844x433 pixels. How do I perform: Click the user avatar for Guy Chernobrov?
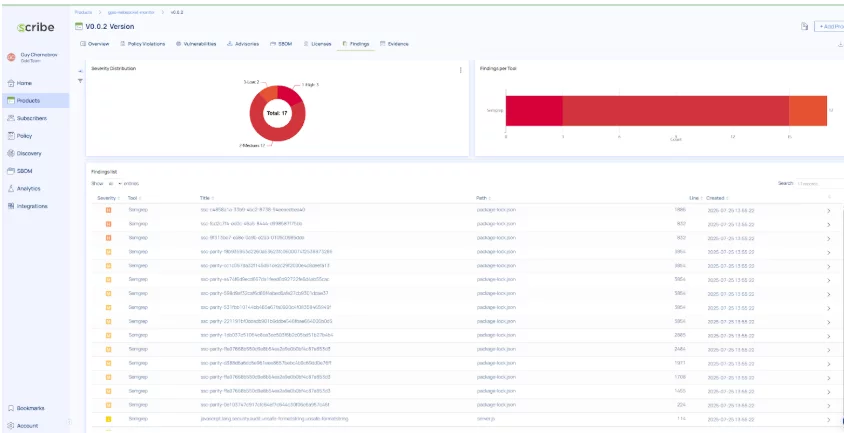coord(11,57)
